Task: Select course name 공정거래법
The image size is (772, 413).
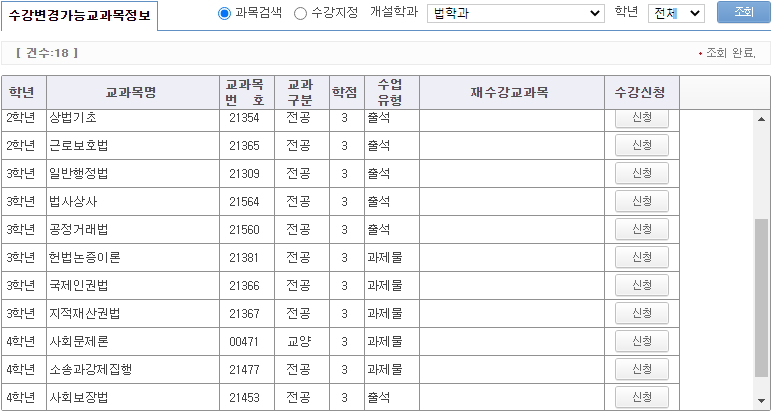Action: [x=79, y=230]
